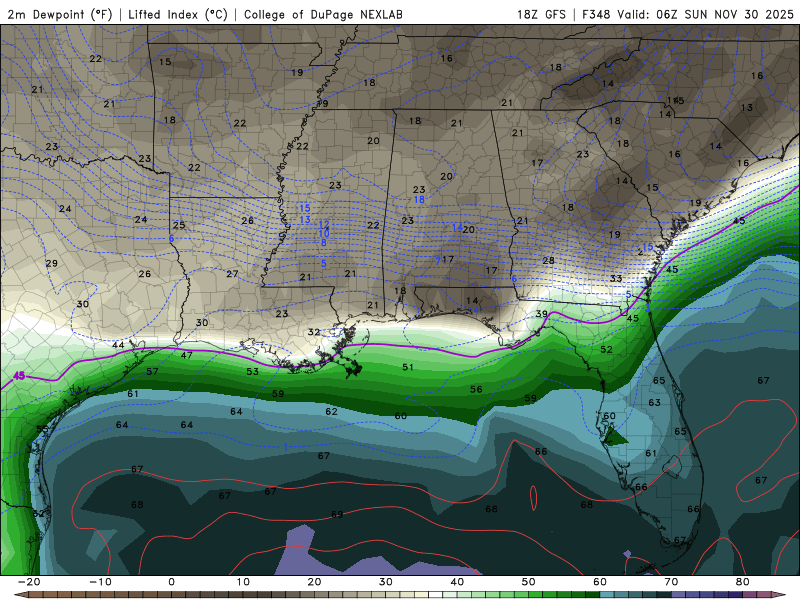The height and width of the screenshot is (600, 800).
Task: Click the '40' color scale label
Action: pos(457,582)
